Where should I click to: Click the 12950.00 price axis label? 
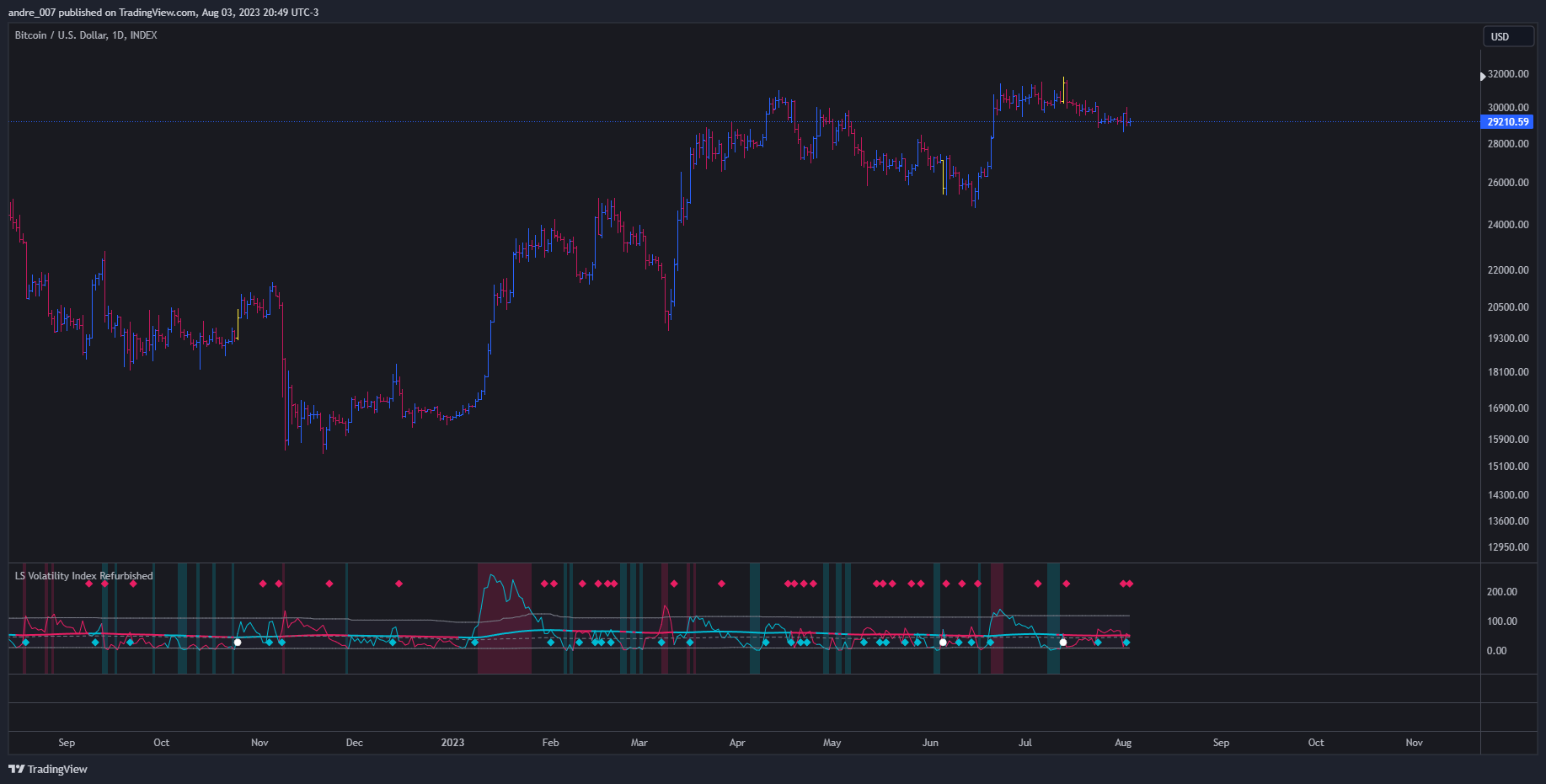pyautogui.click(x=1508, y=547)
